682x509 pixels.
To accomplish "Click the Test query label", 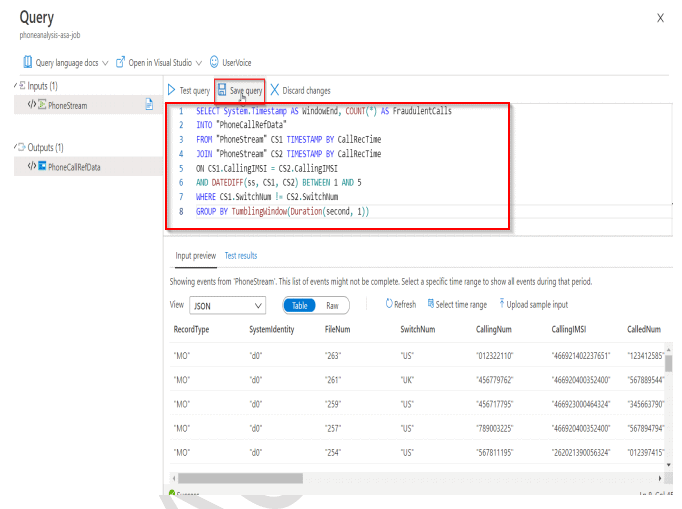I will [x=194, y=90].
